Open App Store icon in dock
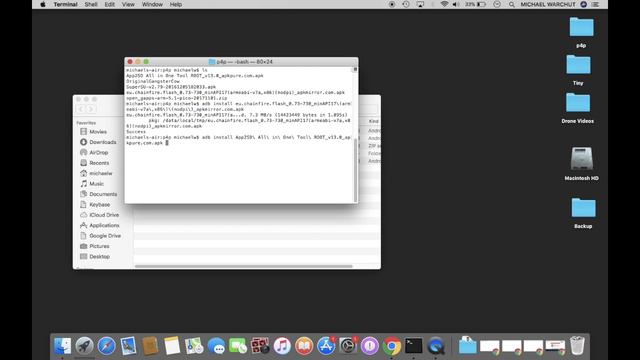640x360 pixels. click(326, 346)
